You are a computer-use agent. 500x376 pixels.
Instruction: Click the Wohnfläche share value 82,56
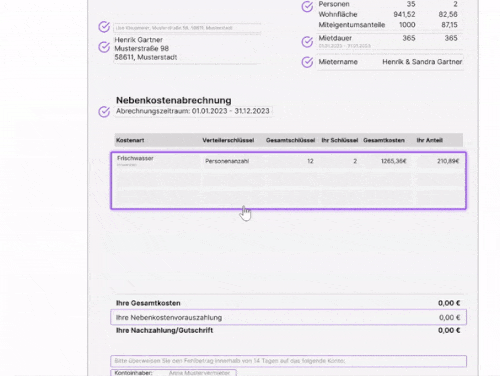point(448,14)
